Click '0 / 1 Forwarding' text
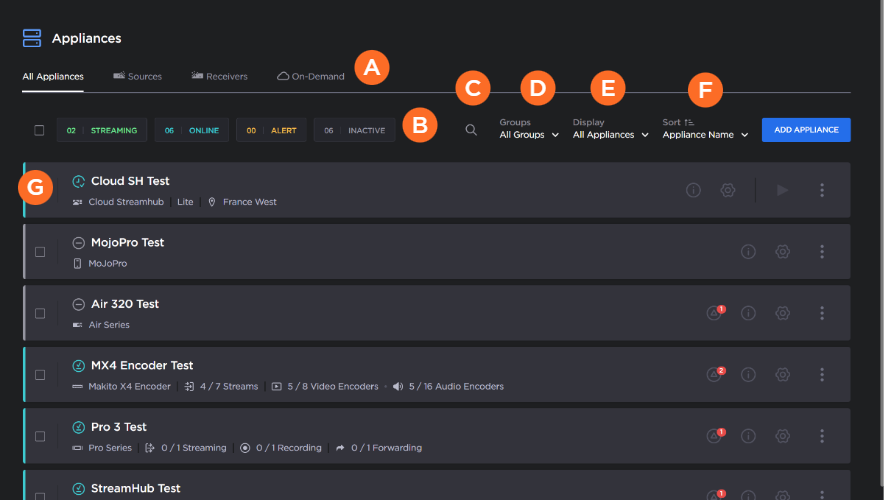The height and width of the screenshot is (500, 884). tap(386, 448)
